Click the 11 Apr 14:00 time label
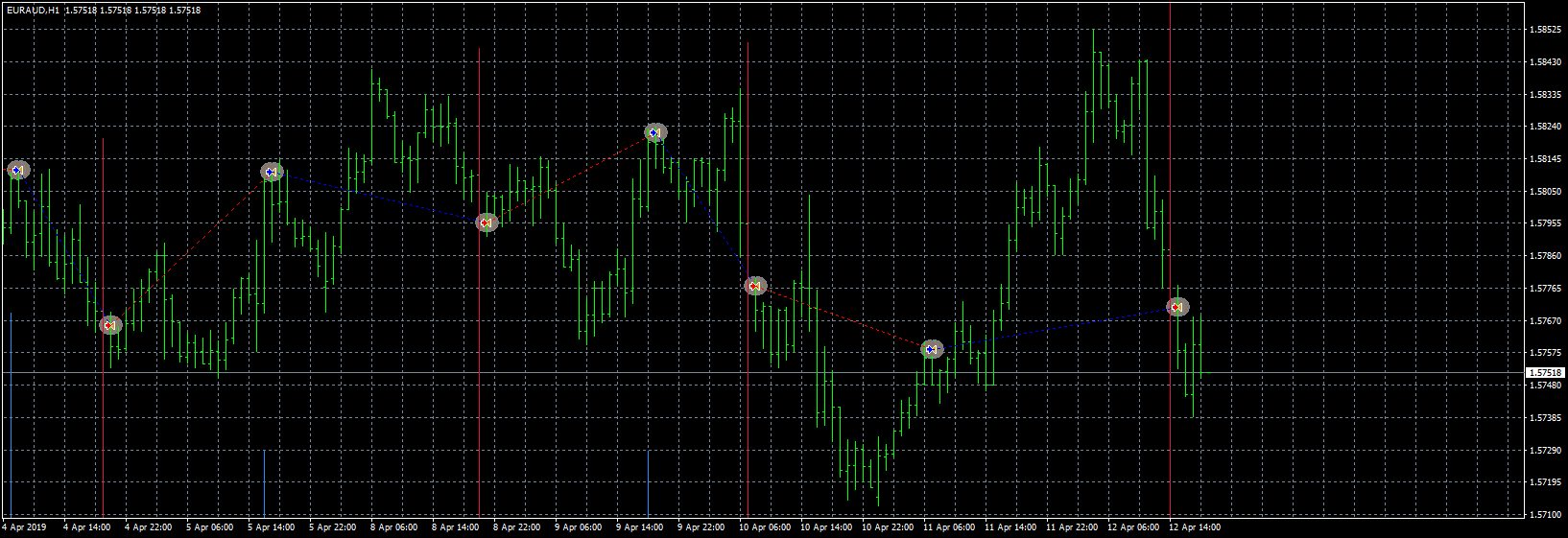1568x538 pixels. (1010, 527)
